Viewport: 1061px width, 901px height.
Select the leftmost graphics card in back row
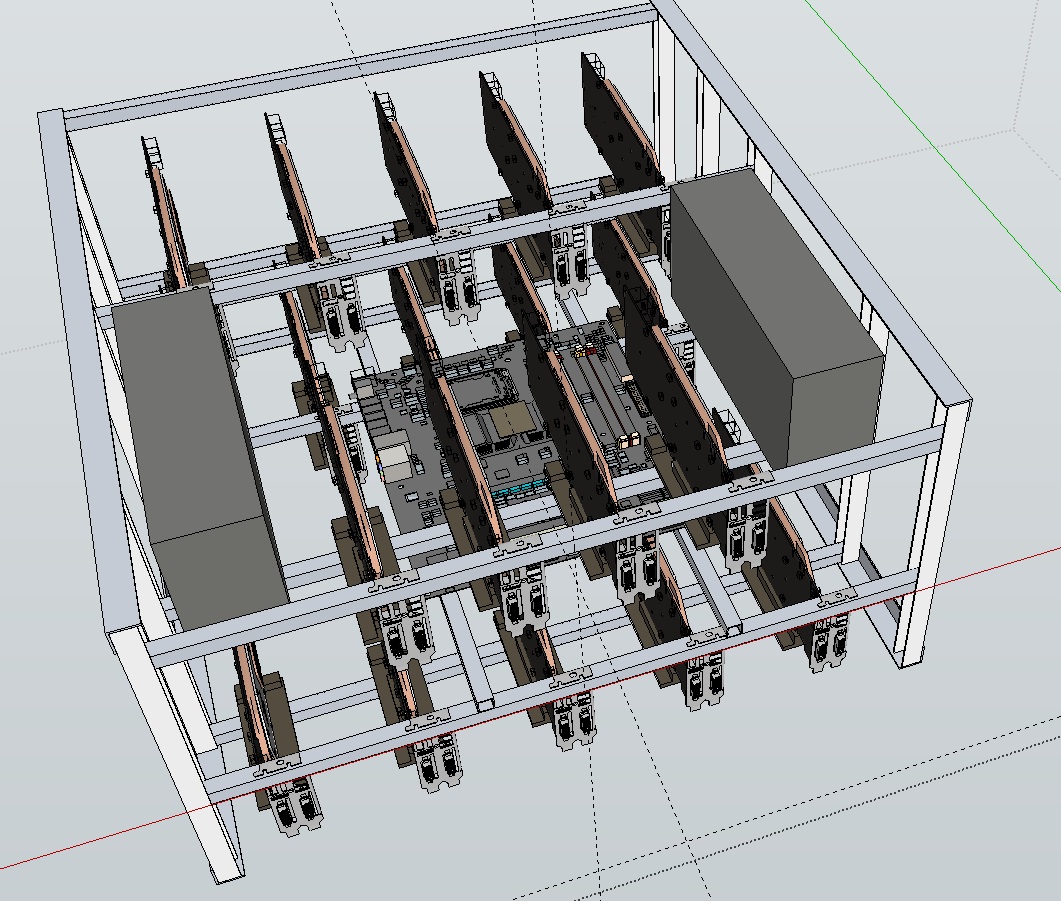[165, 215]
